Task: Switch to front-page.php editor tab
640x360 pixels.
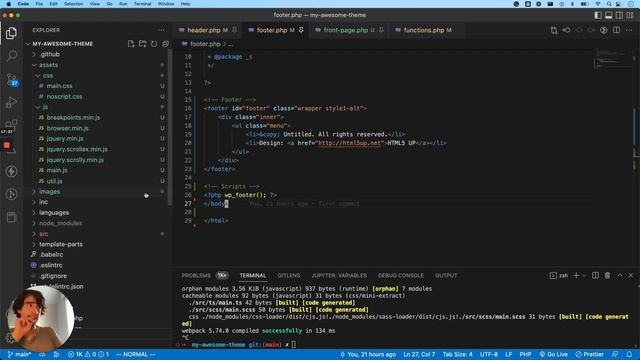Action: [345, 30]
